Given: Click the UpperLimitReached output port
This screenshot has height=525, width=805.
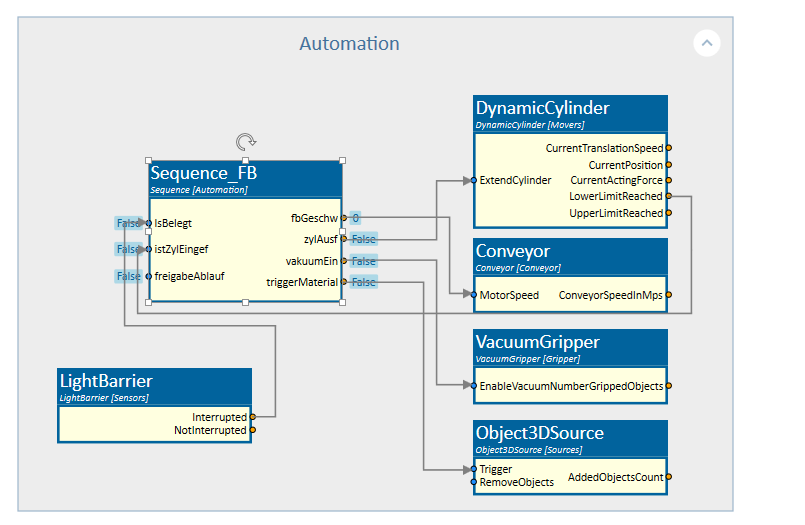Looking at the screenshot, I should pyautogui.click(x=669, y=212).
